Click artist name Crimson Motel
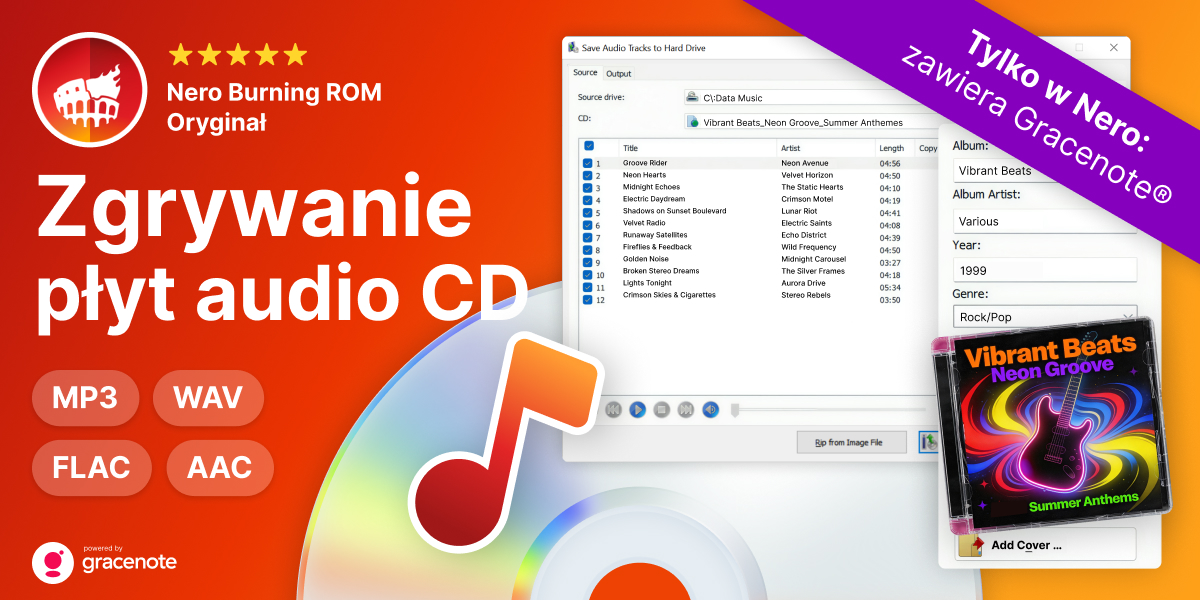Image resolution: width=1200 pixels, height=600 pixels. click(807, 199)
